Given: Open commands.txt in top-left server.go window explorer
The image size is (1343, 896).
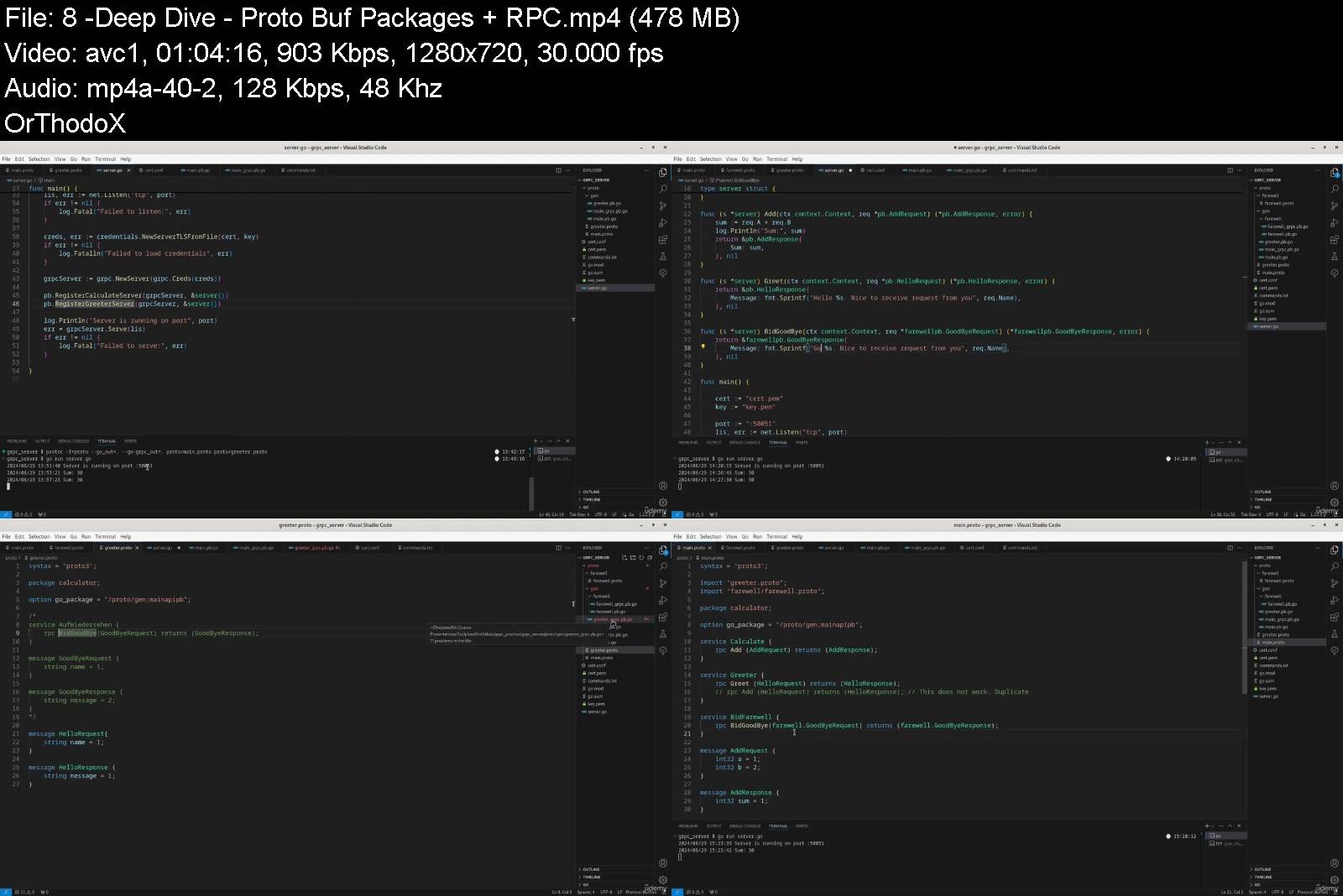Looking at the screenshot, I should coord(602,258).
